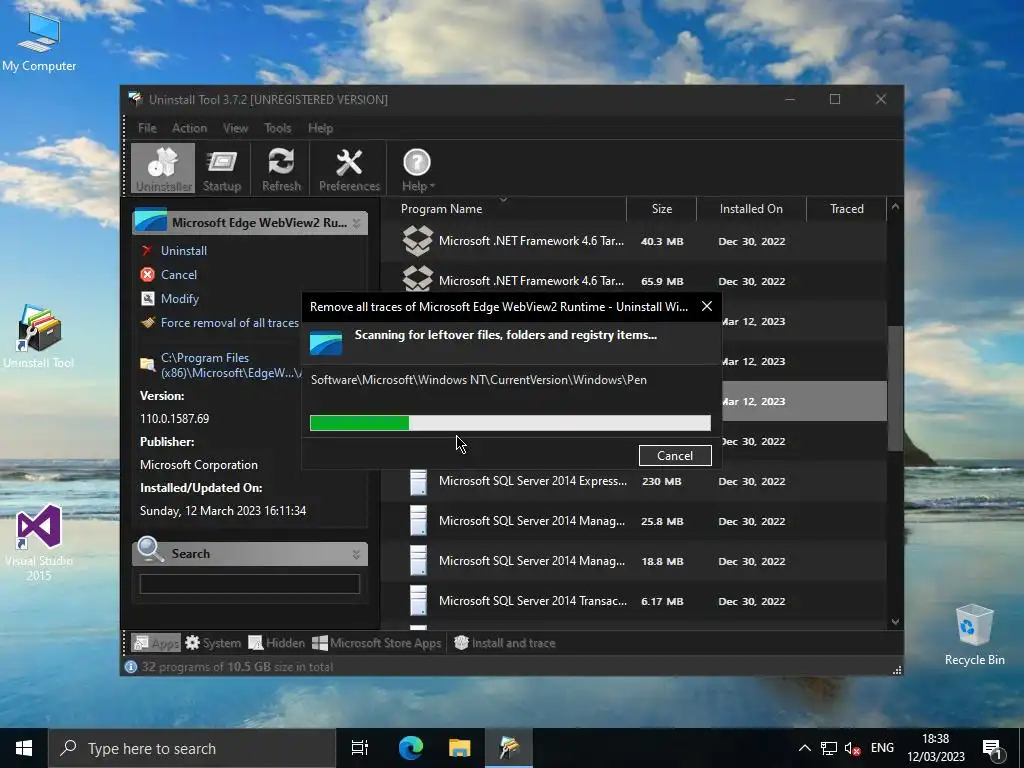The height and width of the screenshot is (768, 1024).
Task: Sort by Installed On column header
Action: [751, 209]
